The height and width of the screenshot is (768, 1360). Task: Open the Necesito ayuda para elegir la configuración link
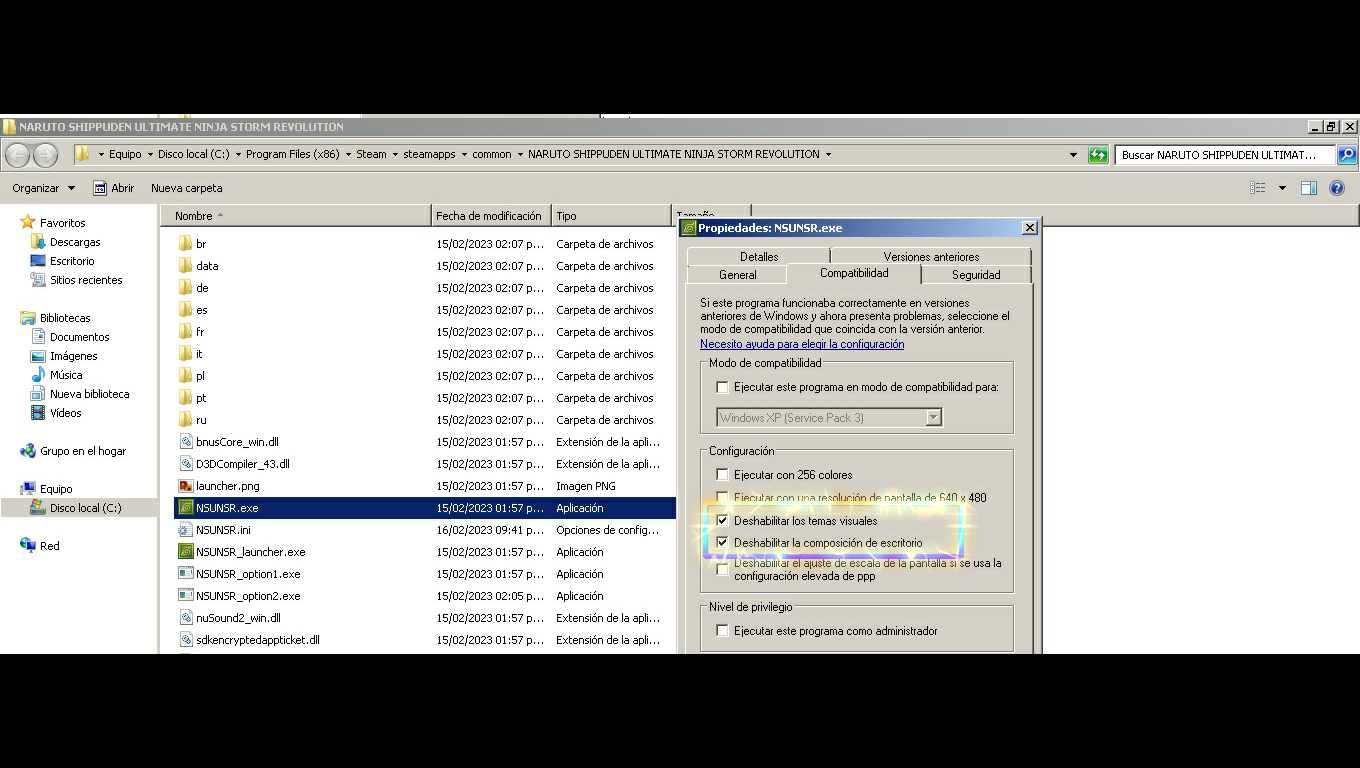tap(802, 344)
